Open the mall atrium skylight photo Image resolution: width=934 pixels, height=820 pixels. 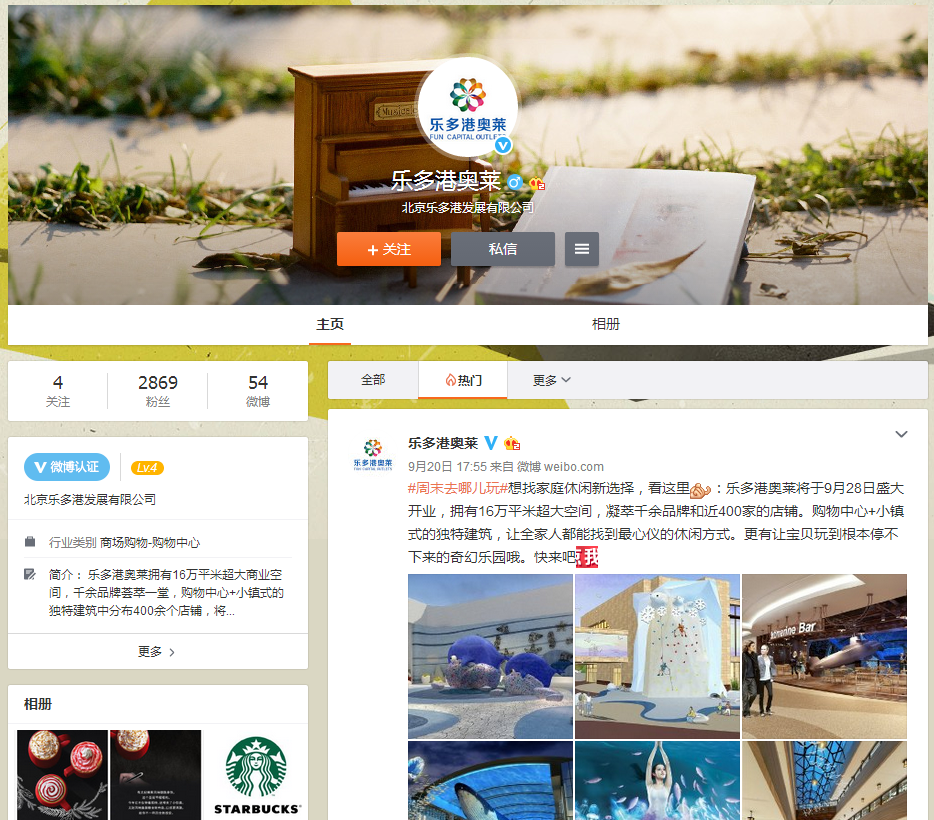pyautogui.click(x=824, y=781)
